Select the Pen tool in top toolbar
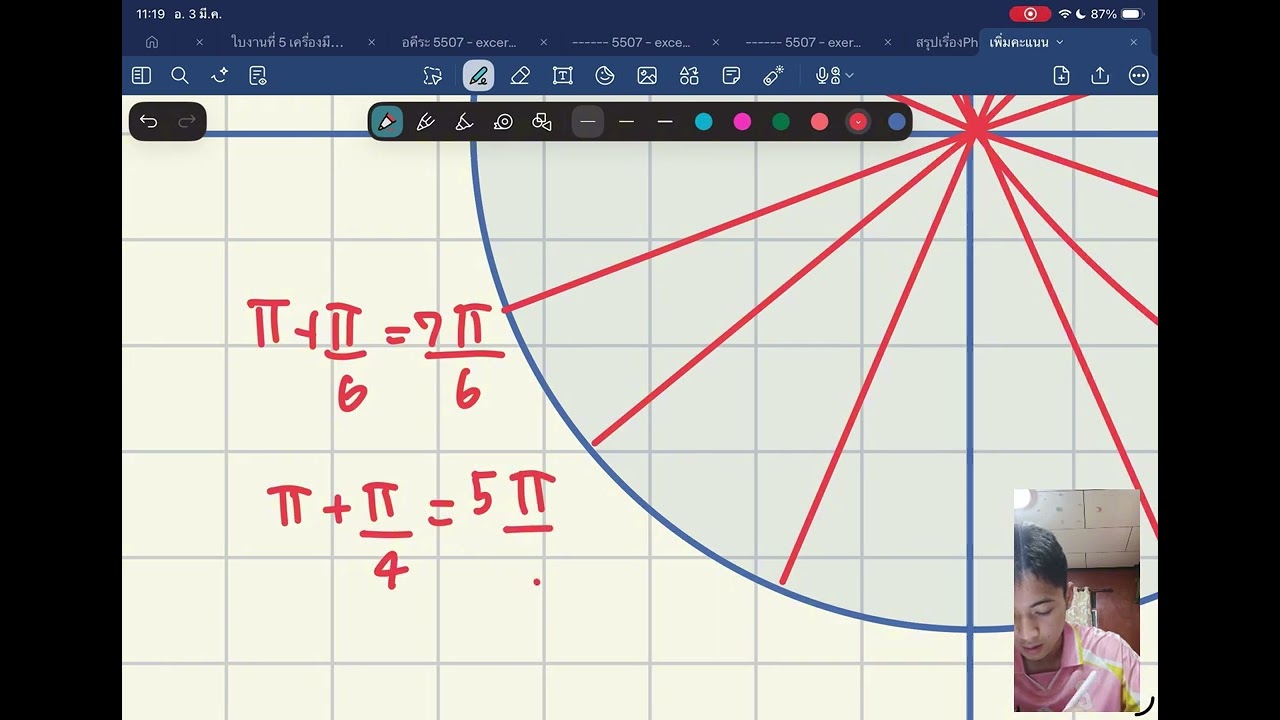 click(478, 76)
